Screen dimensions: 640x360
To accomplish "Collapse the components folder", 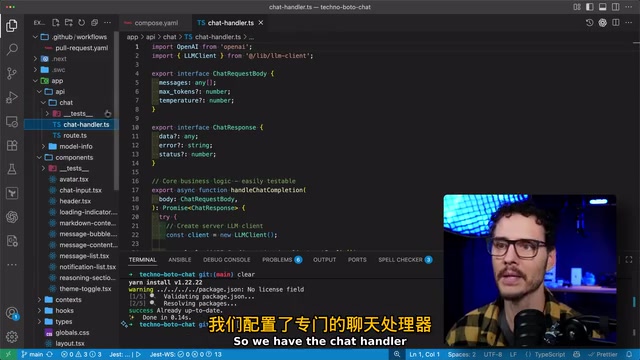I will click(x=39, y=158).
